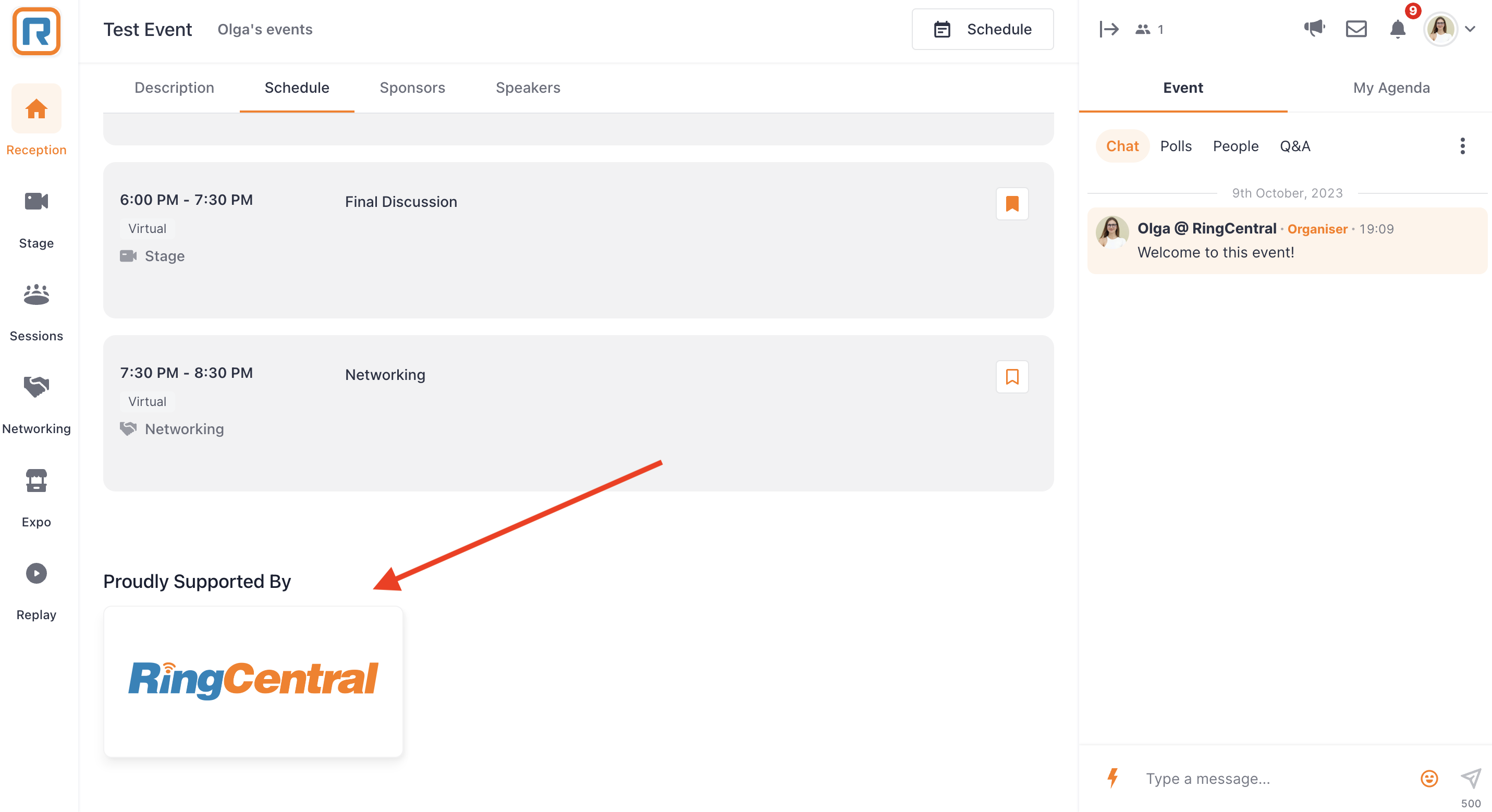This screenshot has width=1492, height=812.
Task: Switch to My Agenda tab
Action: pyautogui.click(x=1391, y=88)
